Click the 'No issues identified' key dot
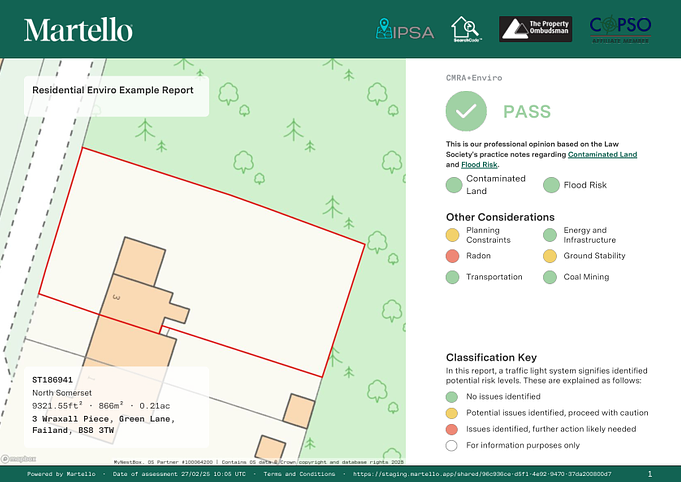The image size is (681, 482). [452, 397]
